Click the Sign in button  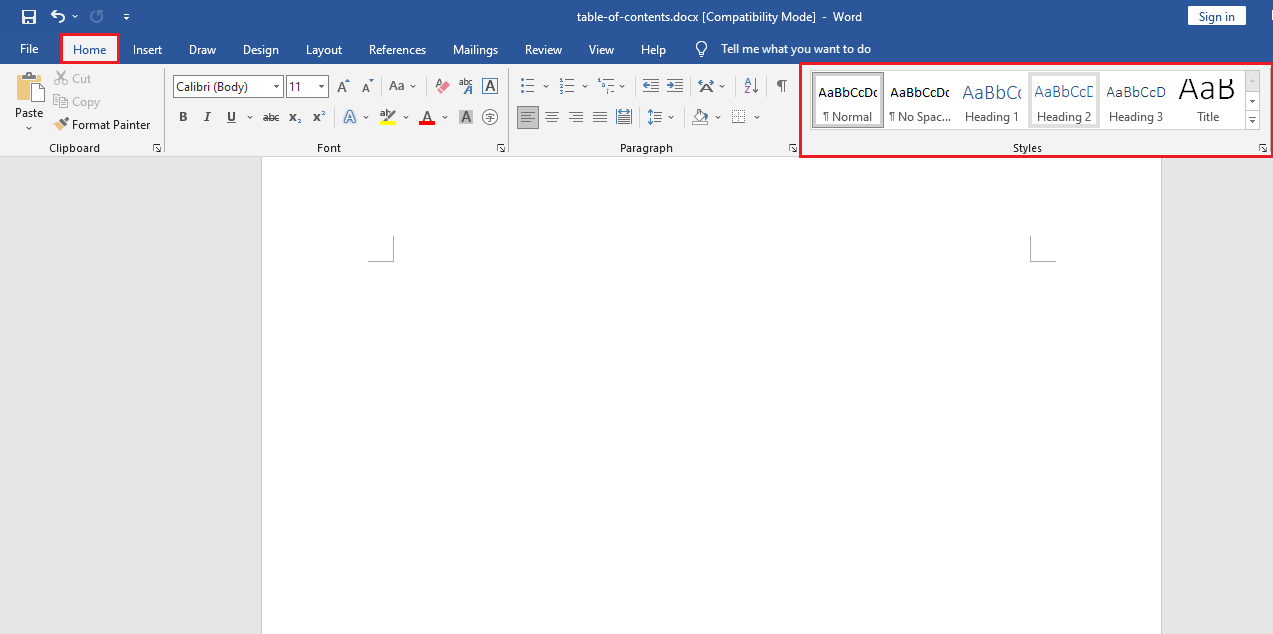click(1217, 16)
